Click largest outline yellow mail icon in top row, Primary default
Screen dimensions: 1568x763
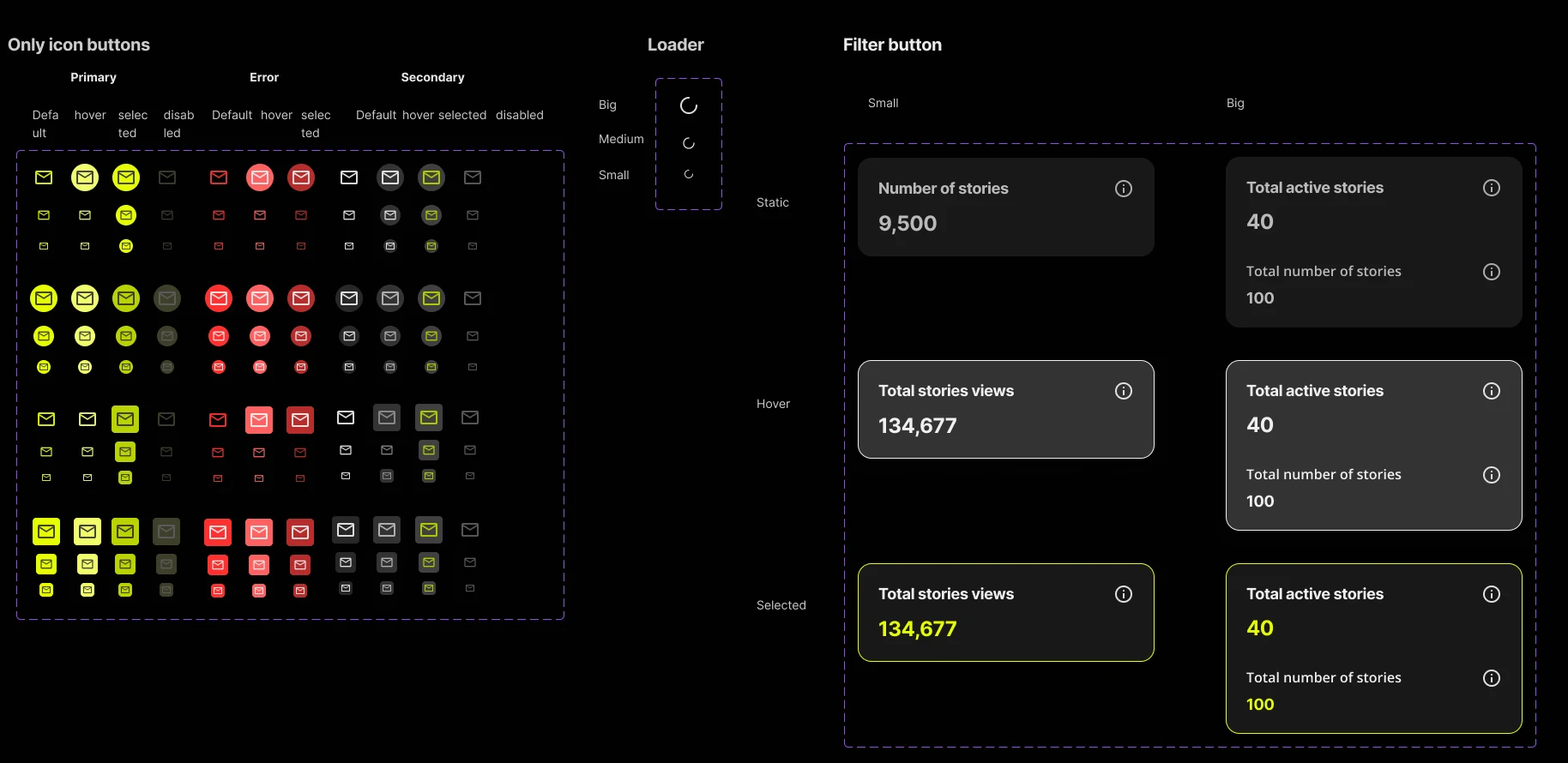coord(44,177)
